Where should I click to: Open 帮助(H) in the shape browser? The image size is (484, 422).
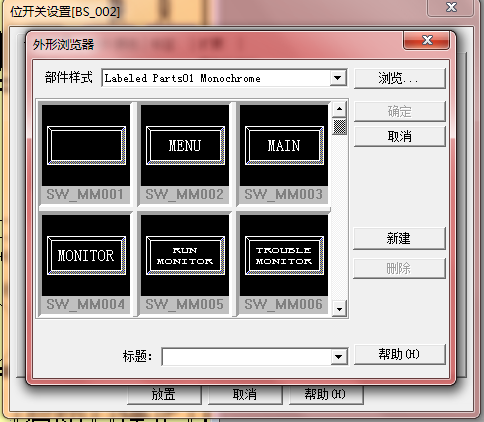pyautogui.click(x=399, y=354)
